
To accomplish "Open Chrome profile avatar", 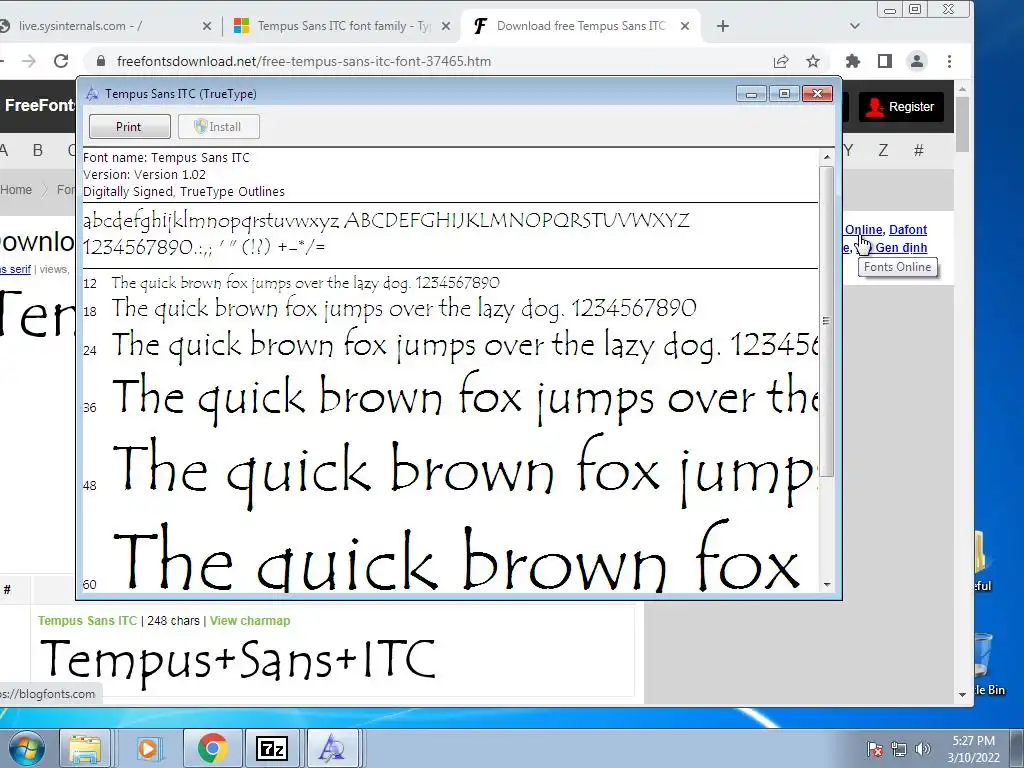I will point(917,61).
